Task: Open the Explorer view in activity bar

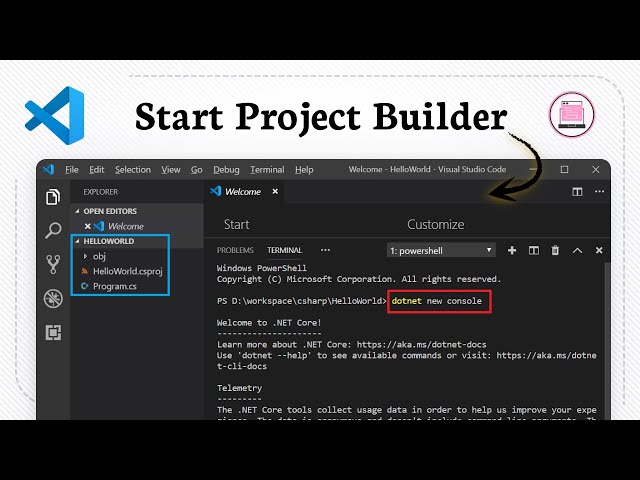Action: pos(53,197)
